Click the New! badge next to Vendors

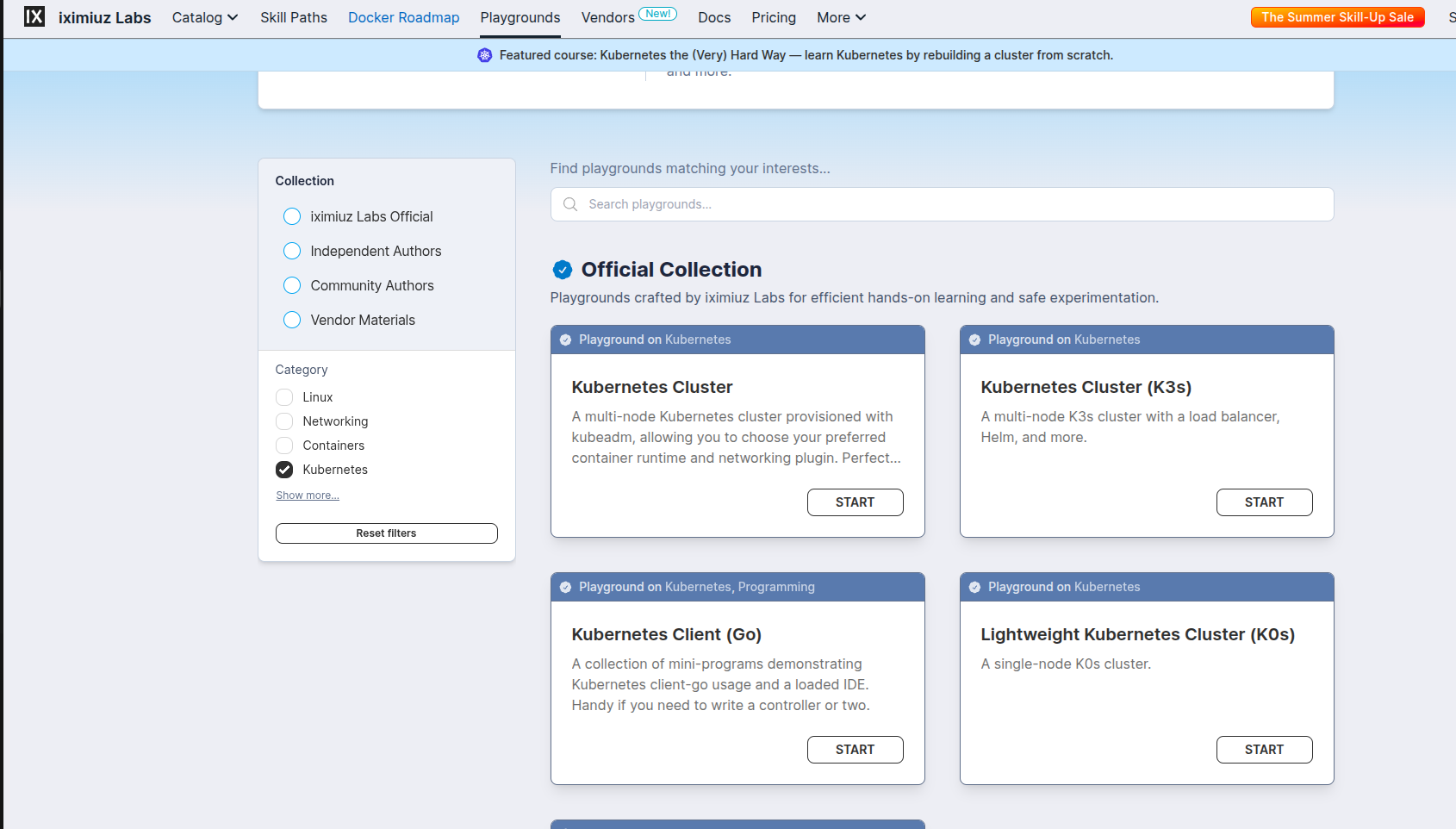pos(658,14)
